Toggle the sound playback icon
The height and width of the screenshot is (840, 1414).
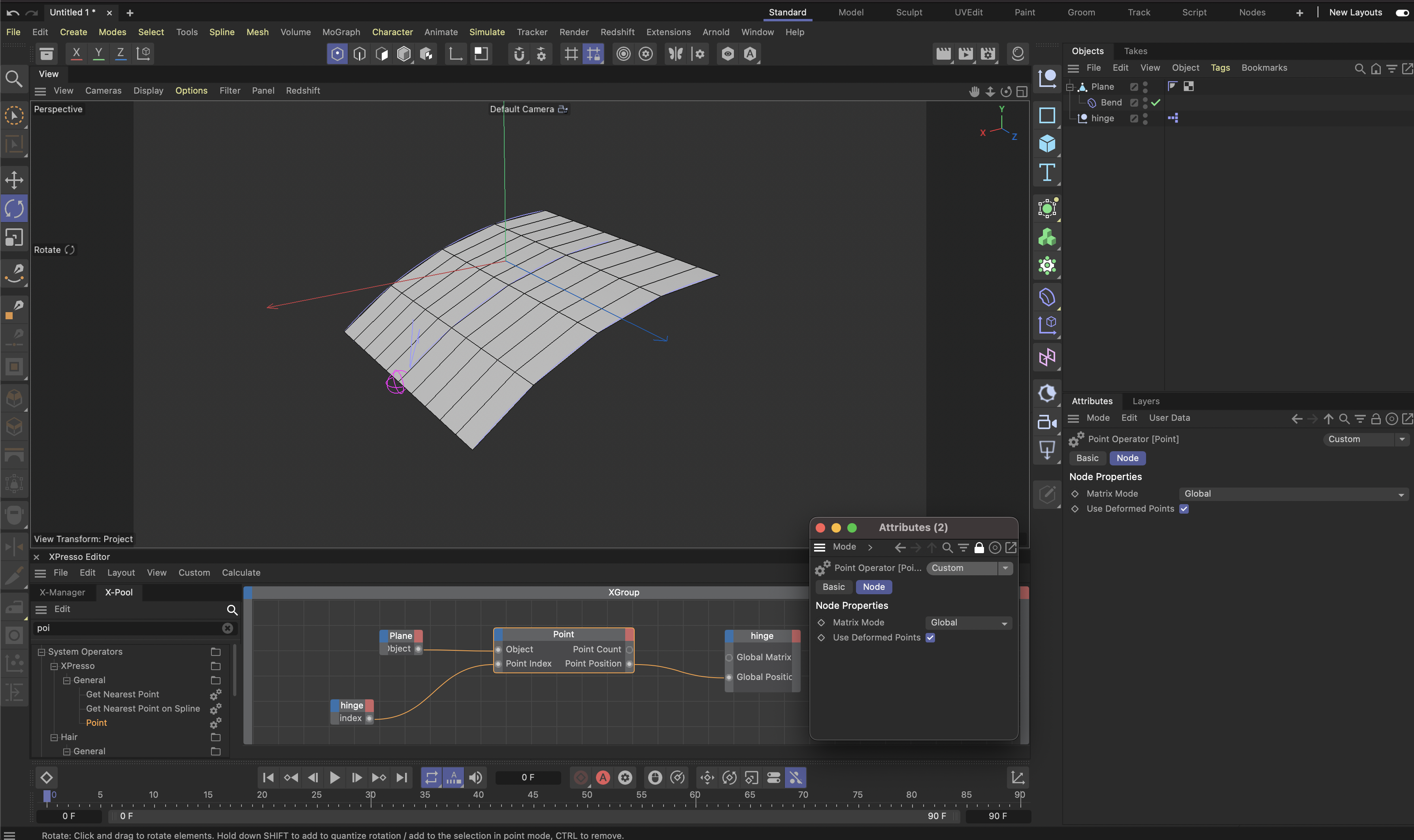tap(476, 778)
